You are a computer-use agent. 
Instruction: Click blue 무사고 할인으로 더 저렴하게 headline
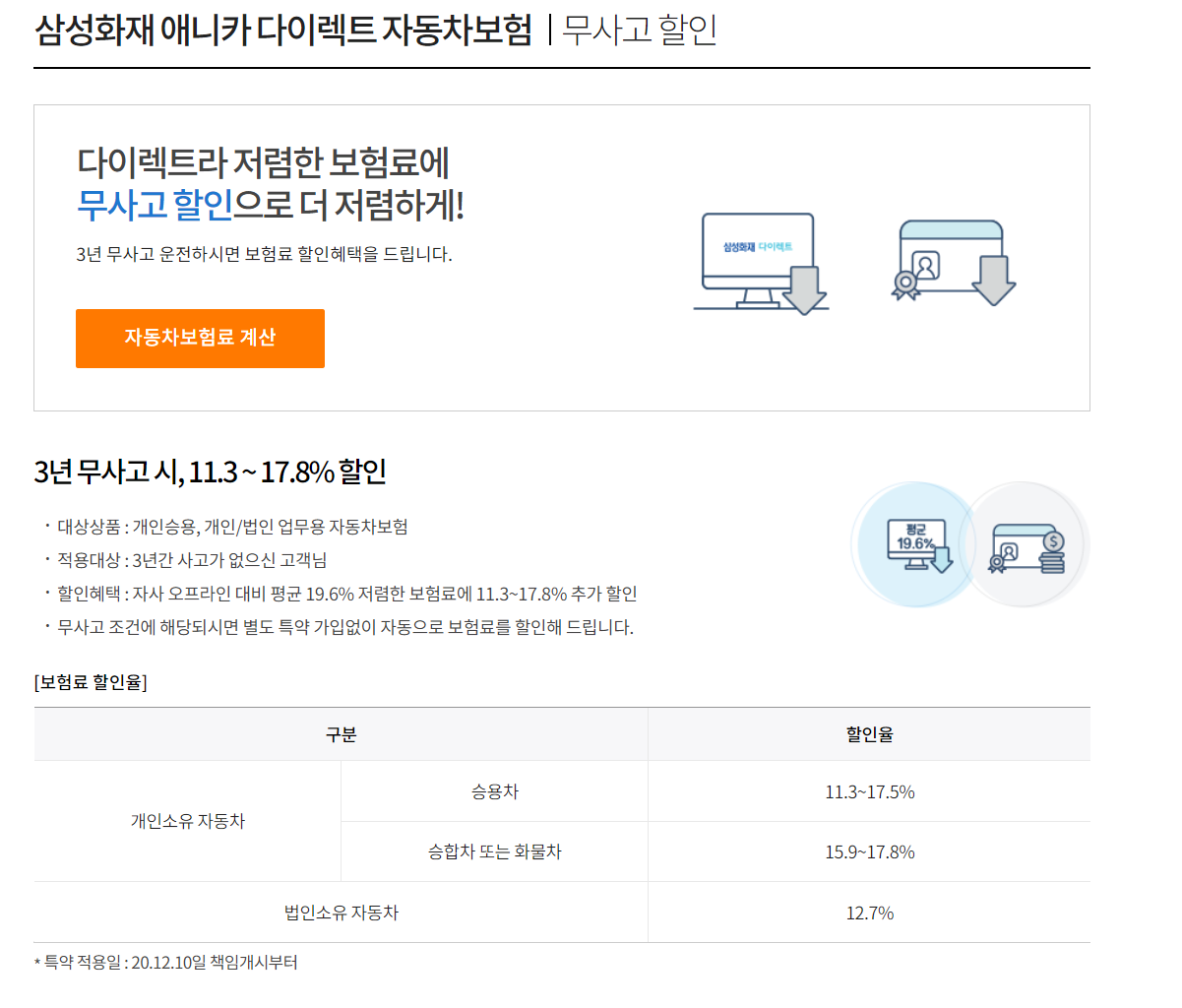[x=270, y=205]
